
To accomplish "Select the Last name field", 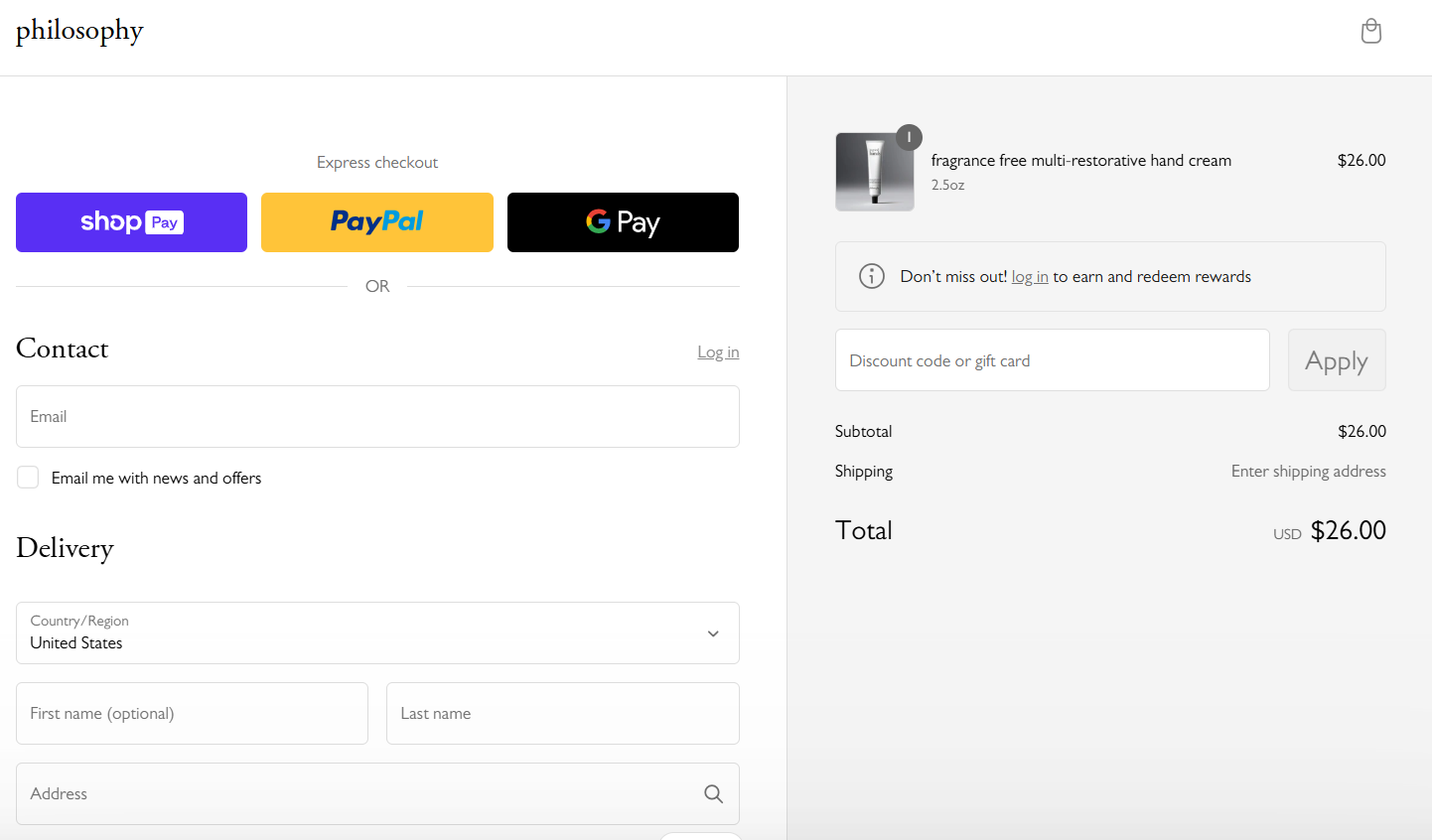I will [x=562, y=713].
